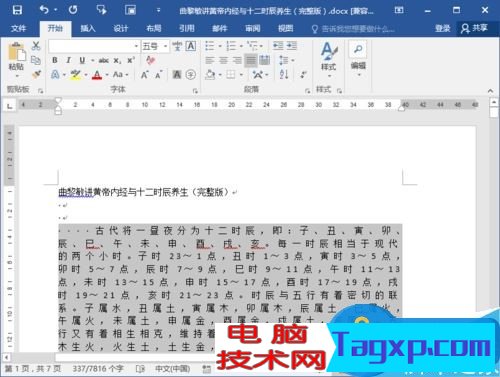Open the phonetic guide (wen) tool
This screenshot has width=500, height=377.
click(x=177, y=46)
